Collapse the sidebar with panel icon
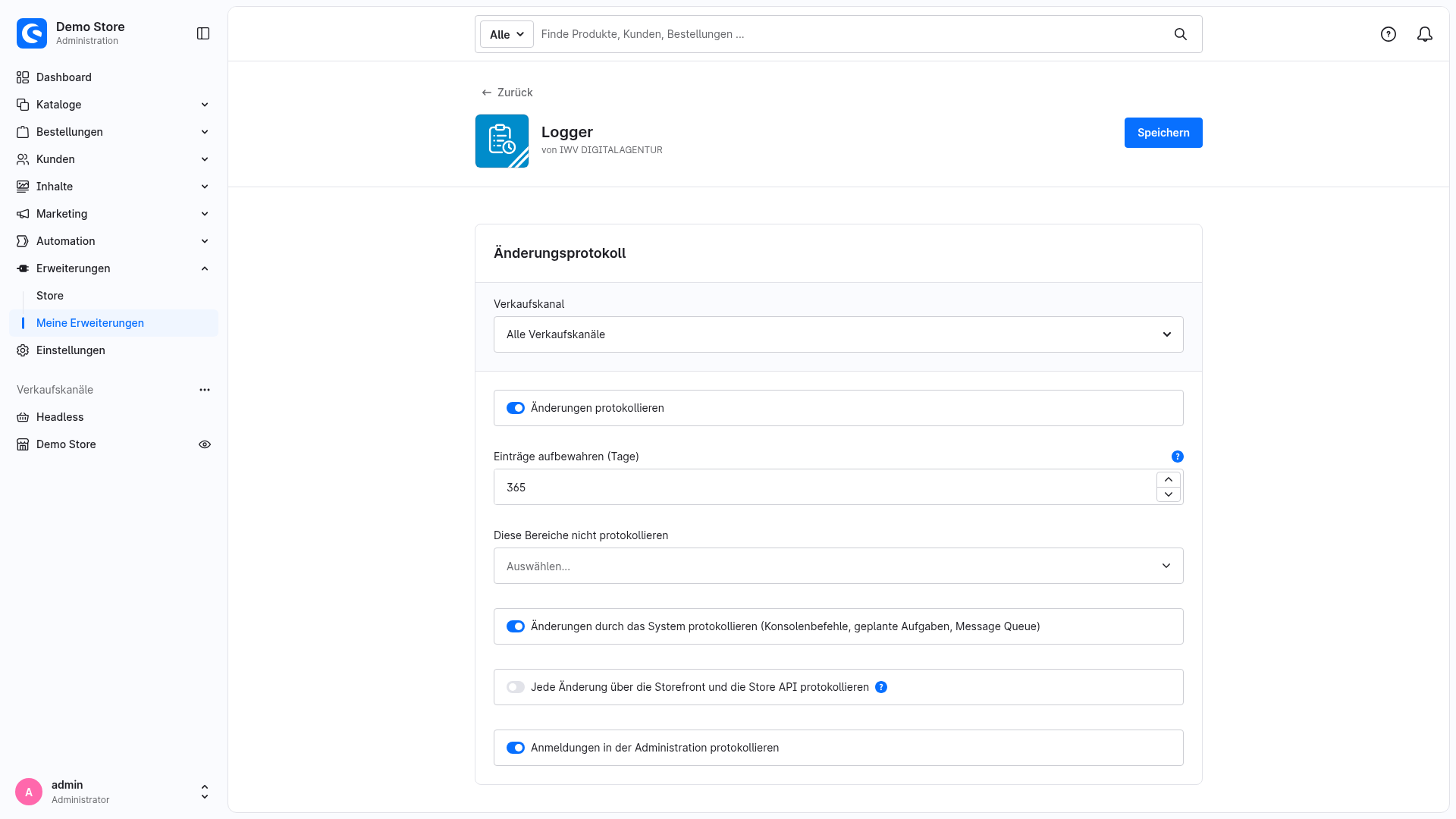Screen dimensions: 1456x819 coord(203,33)
